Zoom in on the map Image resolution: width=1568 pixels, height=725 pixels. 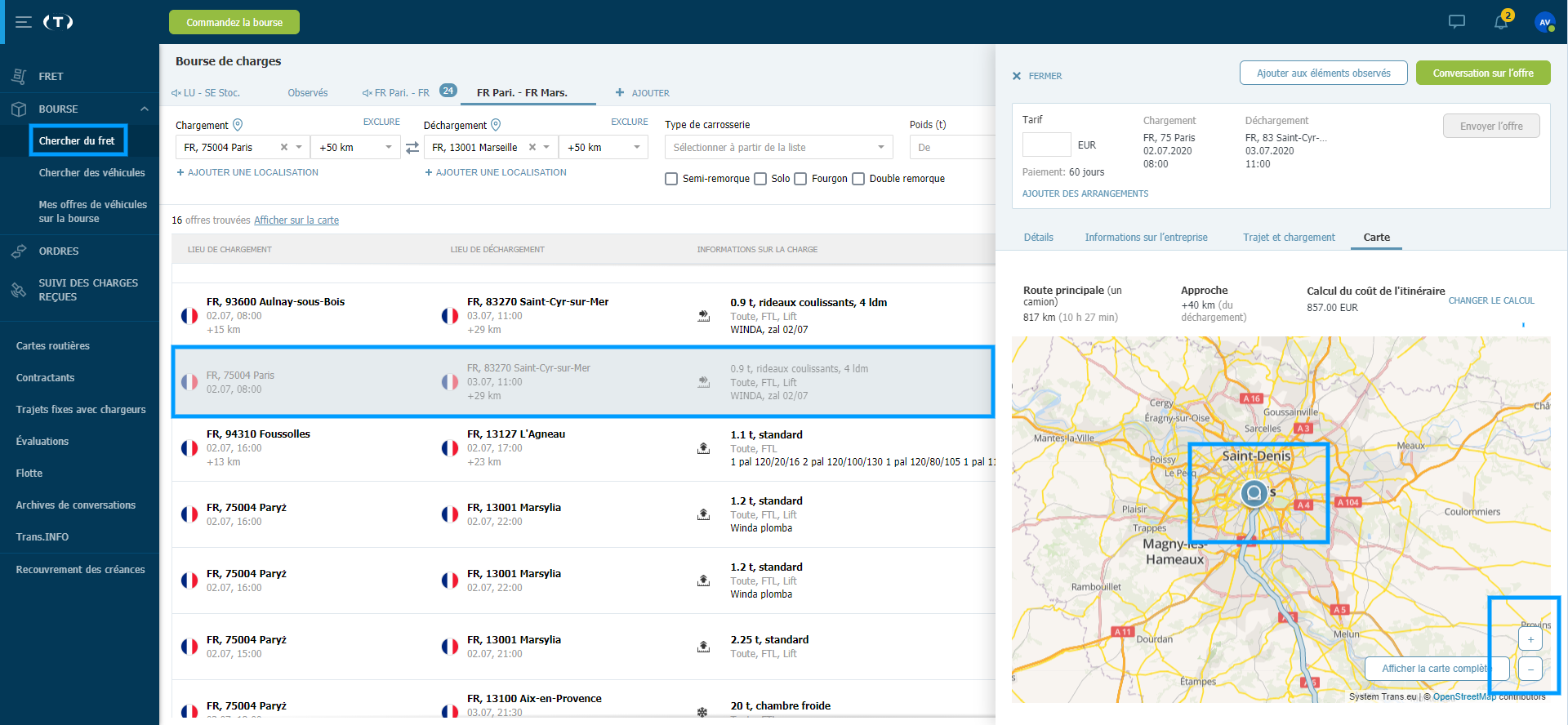click(1530, 639)
